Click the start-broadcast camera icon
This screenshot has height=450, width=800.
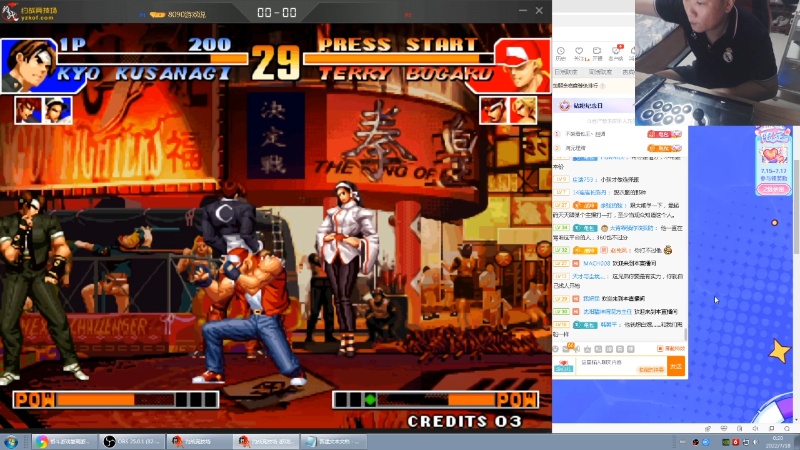tap(597, 53)
